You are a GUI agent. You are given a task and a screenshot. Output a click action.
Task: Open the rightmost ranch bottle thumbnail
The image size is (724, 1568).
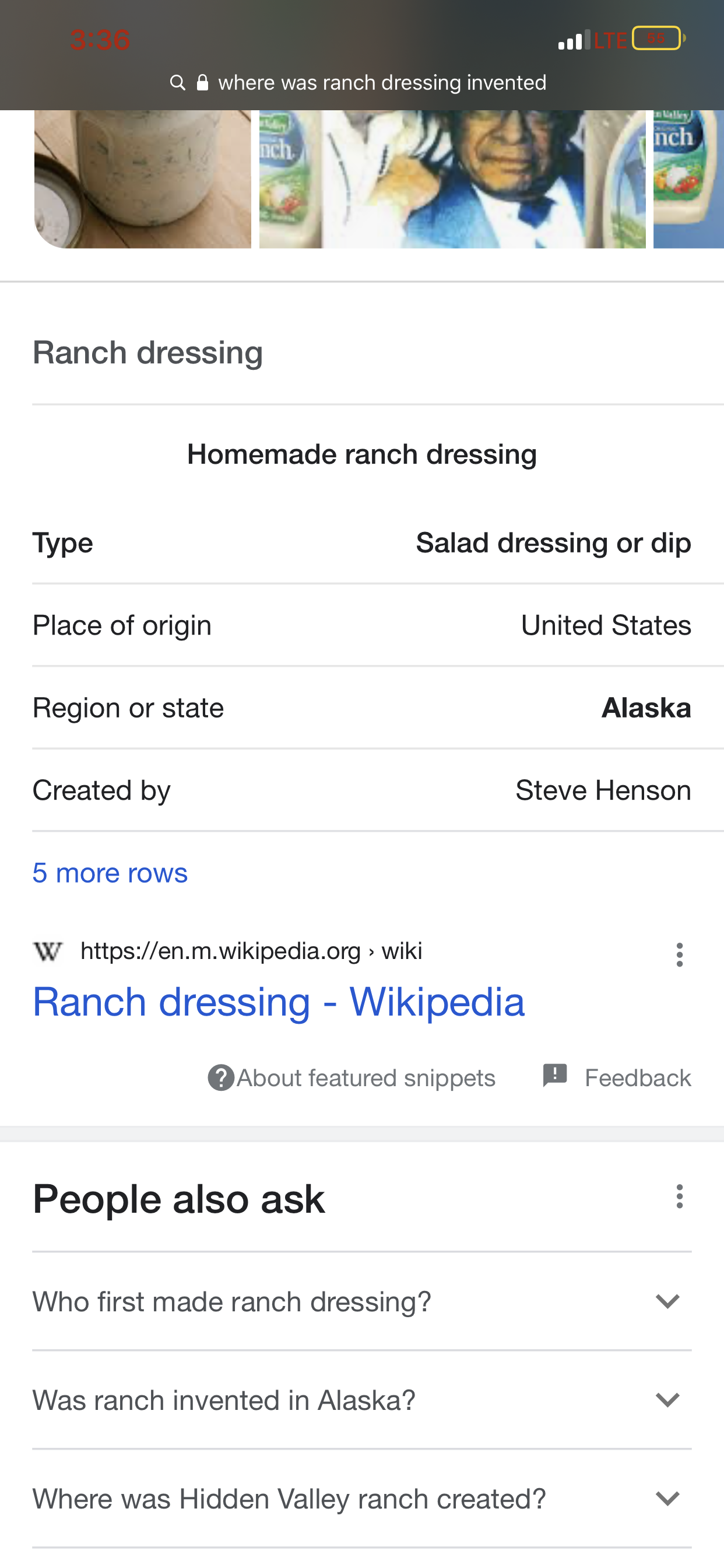[688, 179]
